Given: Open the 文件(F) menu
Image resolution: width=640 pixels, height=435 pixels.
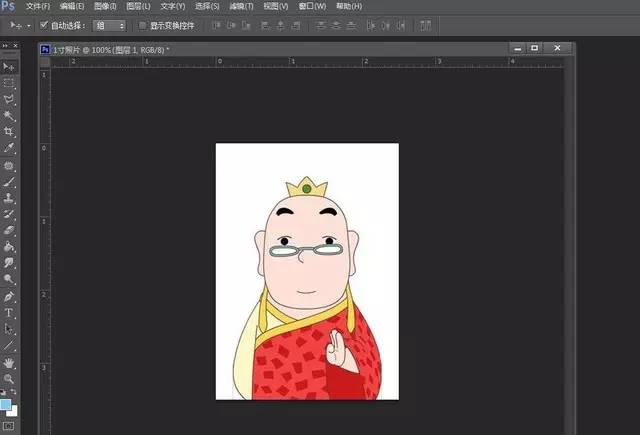Looking at the screenshot, I should pos(38,6).
